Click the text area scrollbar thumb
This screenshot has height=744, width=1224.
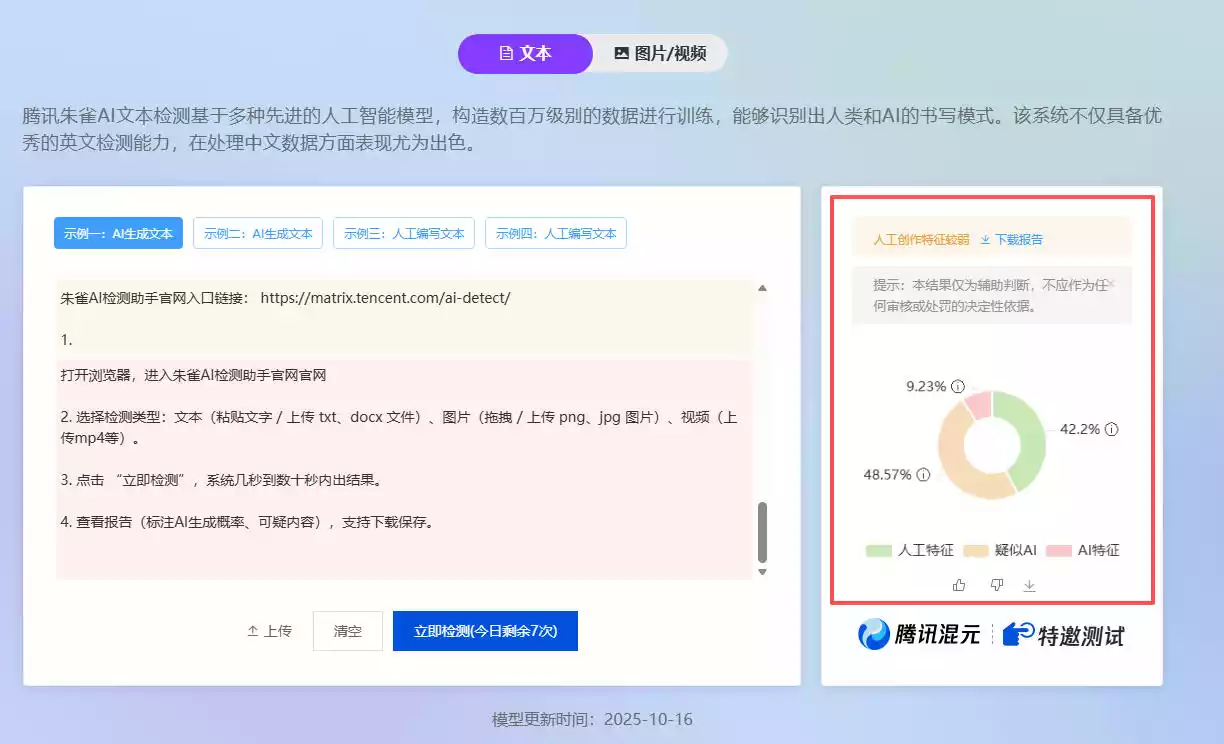[x=763, y=532]
